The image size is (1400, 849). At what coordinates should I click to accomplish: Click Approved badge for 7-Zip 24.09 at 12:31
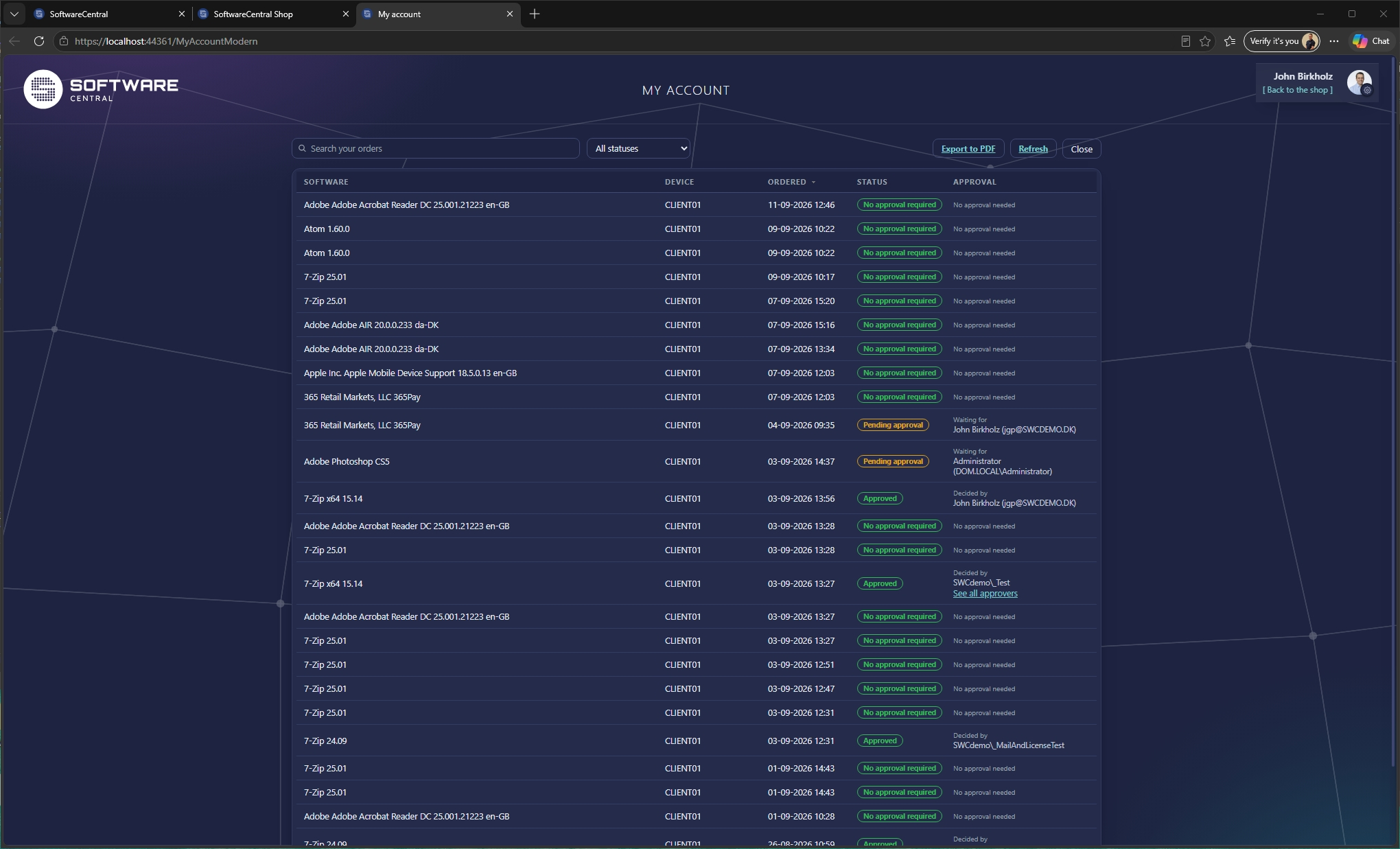880,741
